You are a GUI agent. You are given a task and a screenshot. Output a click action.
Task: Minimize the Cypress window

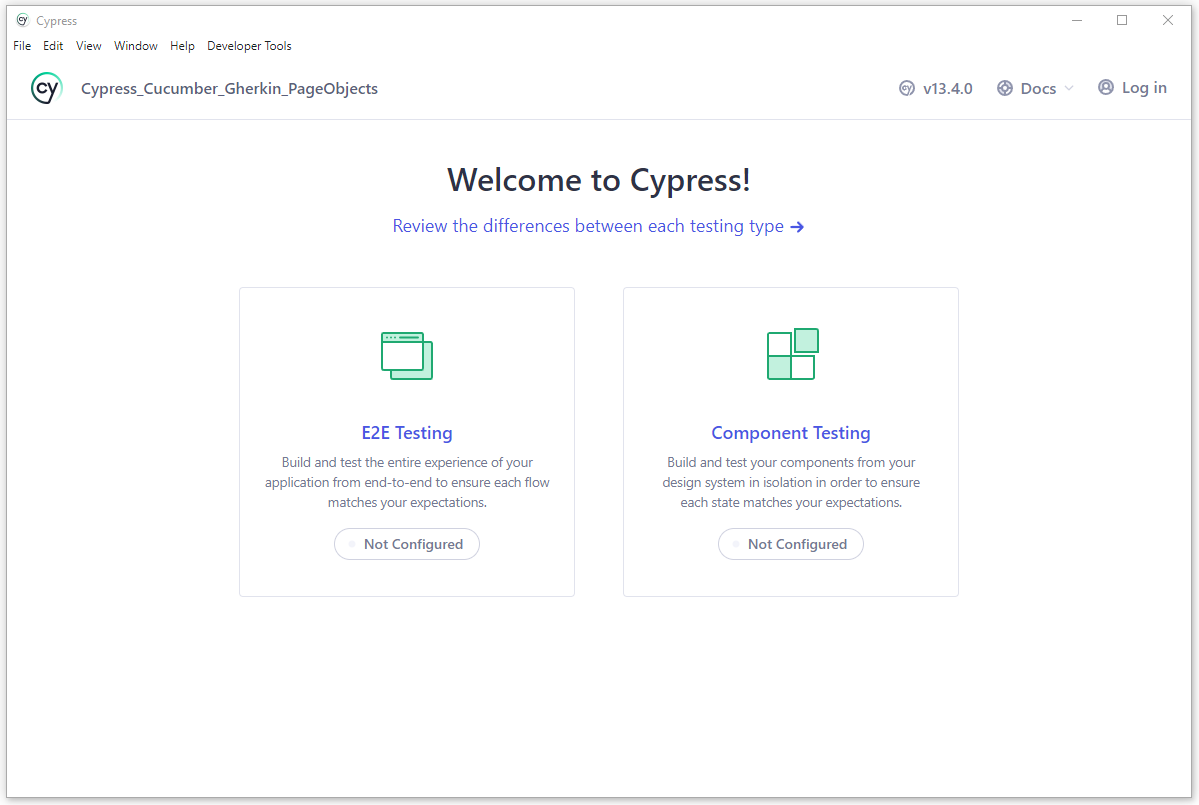pyautogui.click(x=1077, y=20)
